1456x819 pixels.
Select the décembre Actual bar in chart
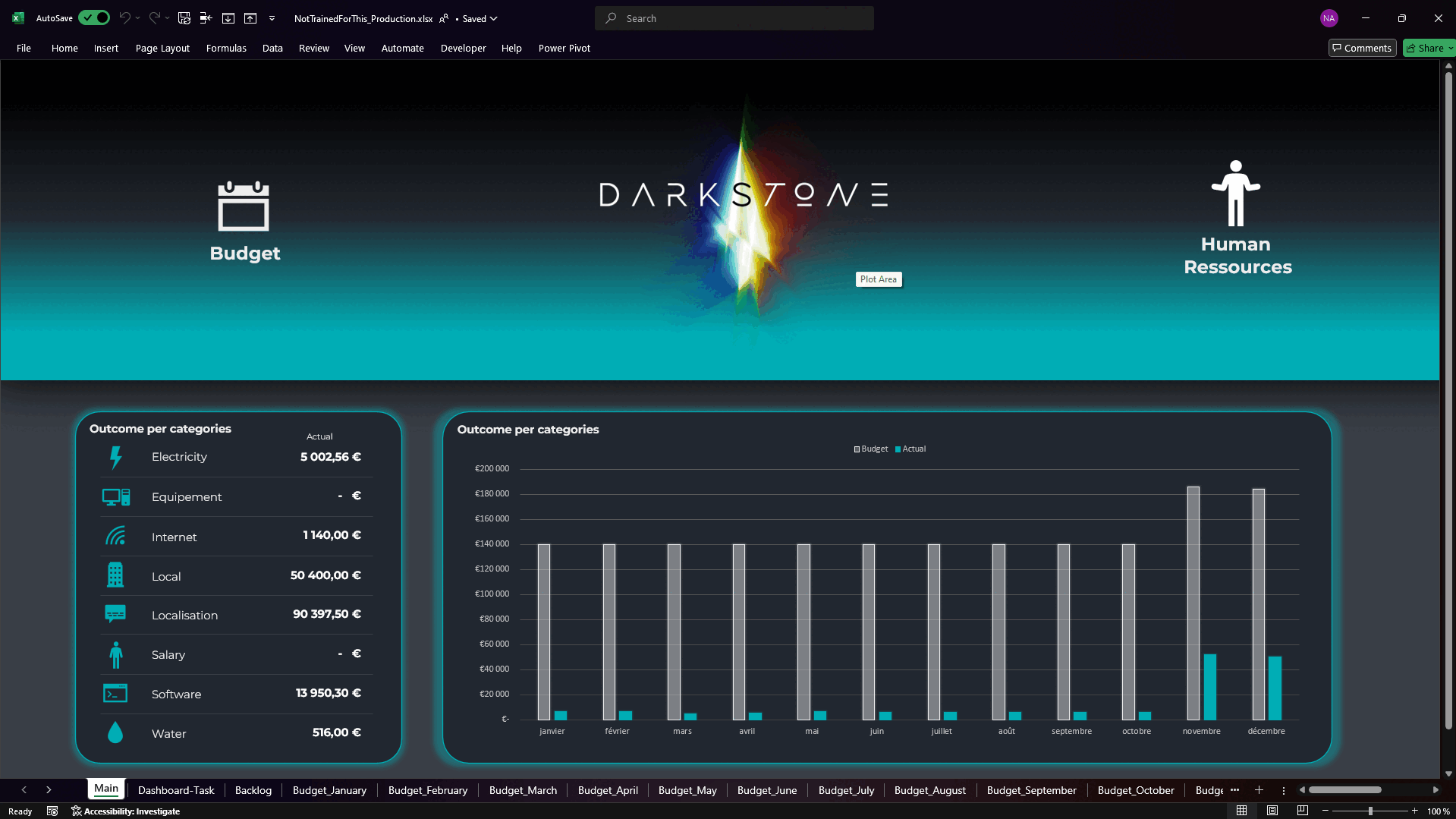[x=1275, y=688]
